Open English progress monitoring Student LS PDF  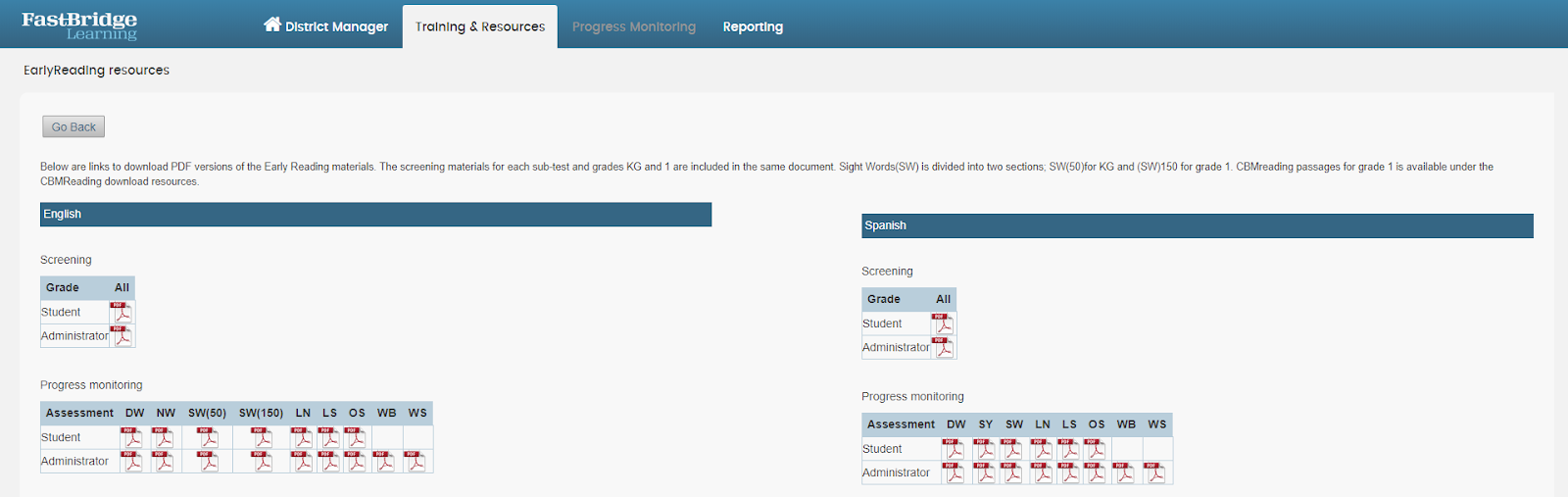tap(328, 437)
